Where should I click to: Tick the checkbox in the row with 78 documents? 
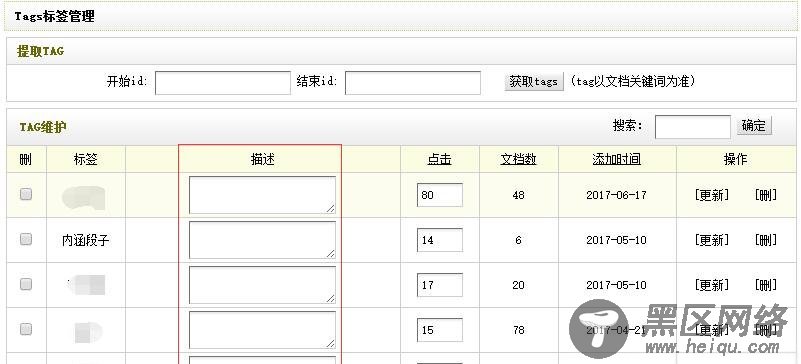26,329
